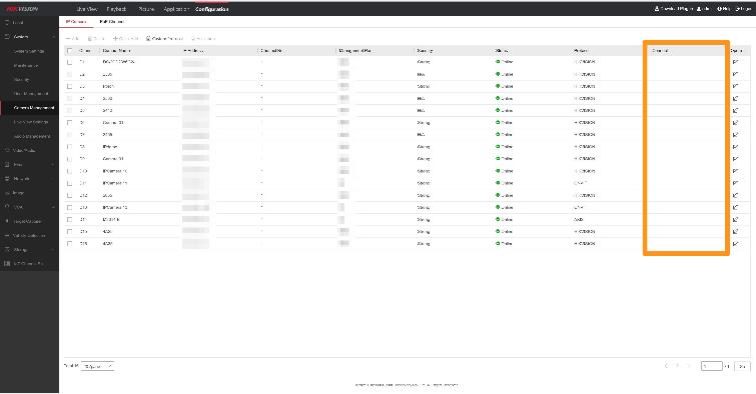Viewport: 756px width, 394px height.
Task: Edit the camera in channel D3 row
Action: pyautogui.click(x=735, y=86)
